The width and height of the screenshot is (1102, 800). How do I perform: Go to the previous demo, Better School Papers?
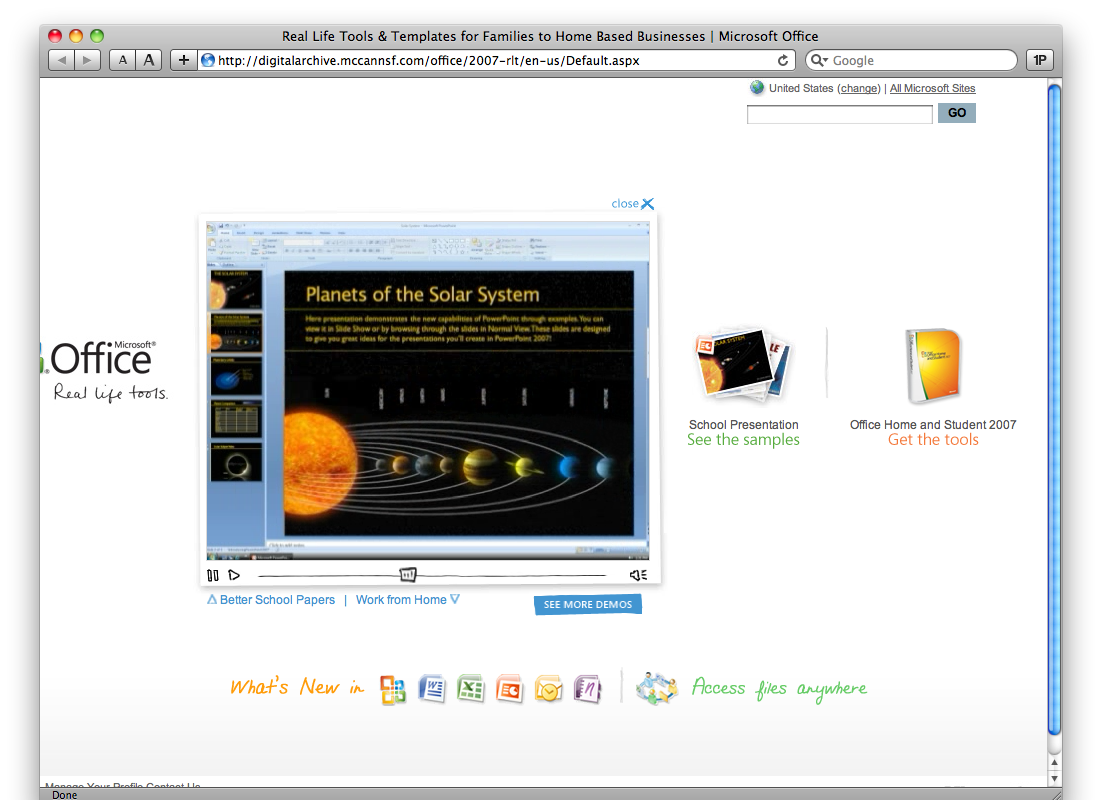tap(271, 600)
